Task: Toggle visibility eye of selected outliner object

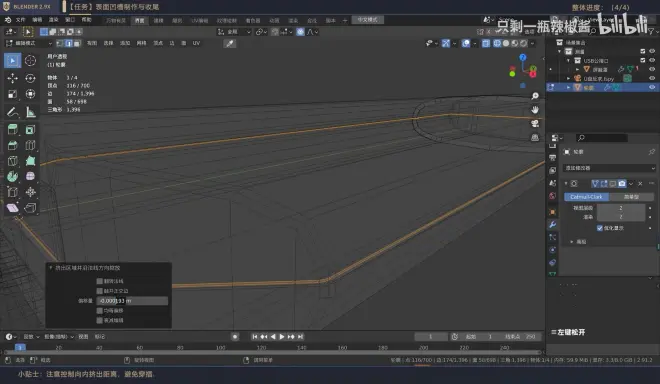Action: point(652,87)
